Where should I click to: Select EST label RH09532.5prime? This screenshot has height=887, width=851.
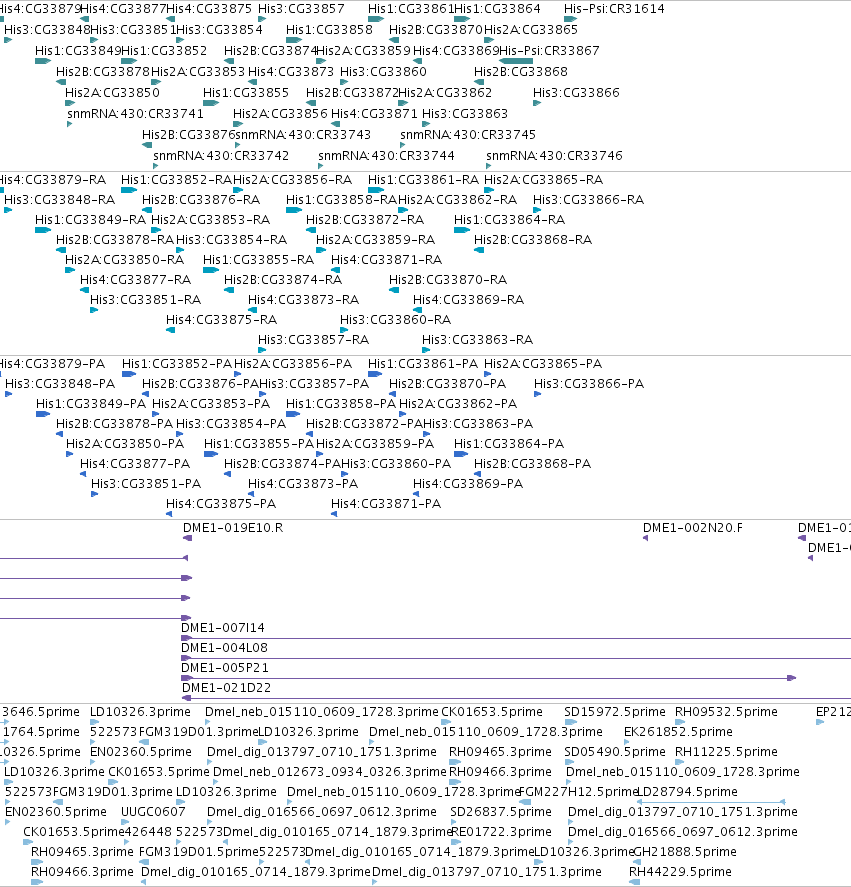coord(727,712)
